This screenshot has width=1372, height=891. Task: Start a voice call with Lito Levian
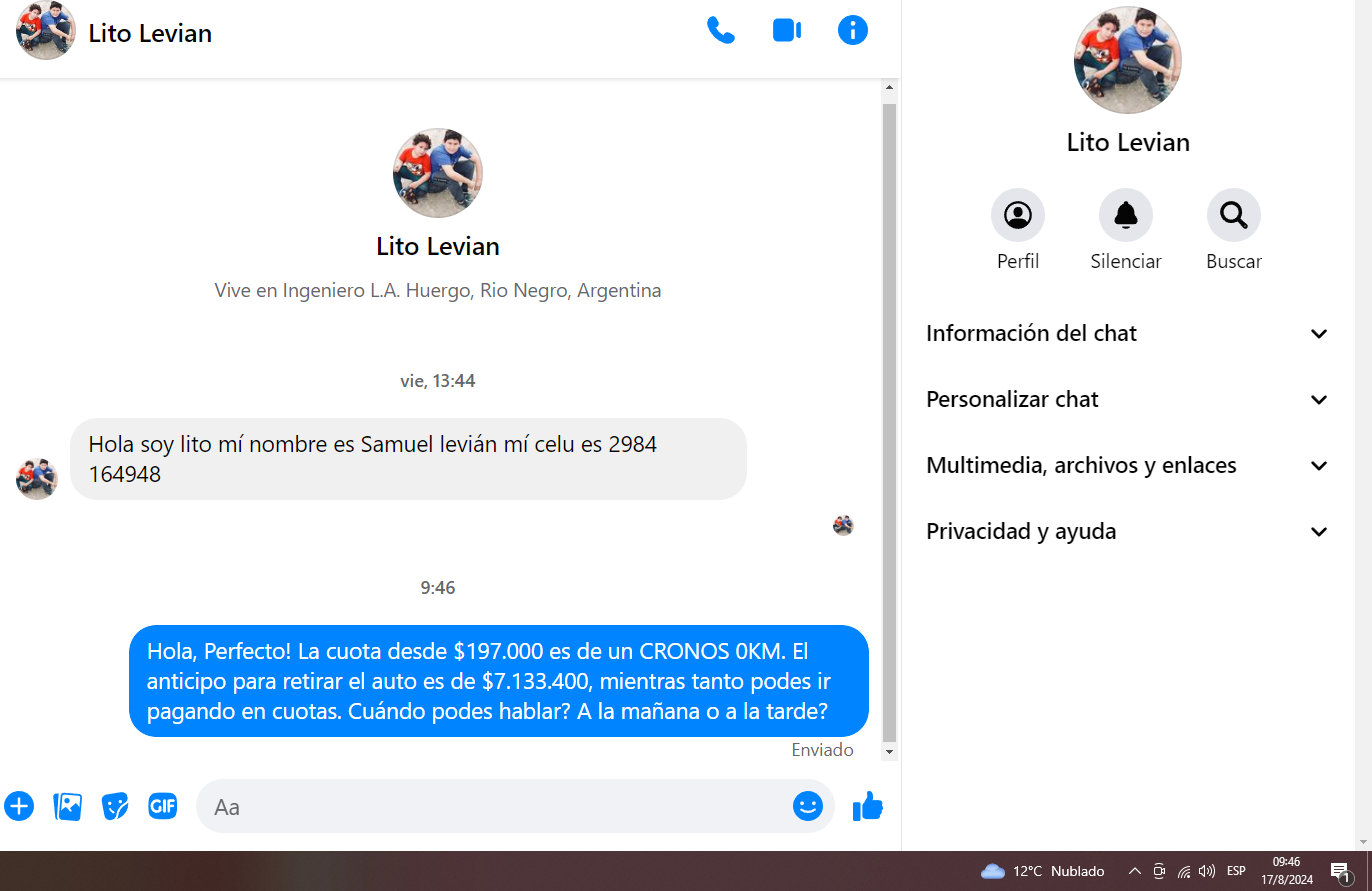click(x=720, y=31)
